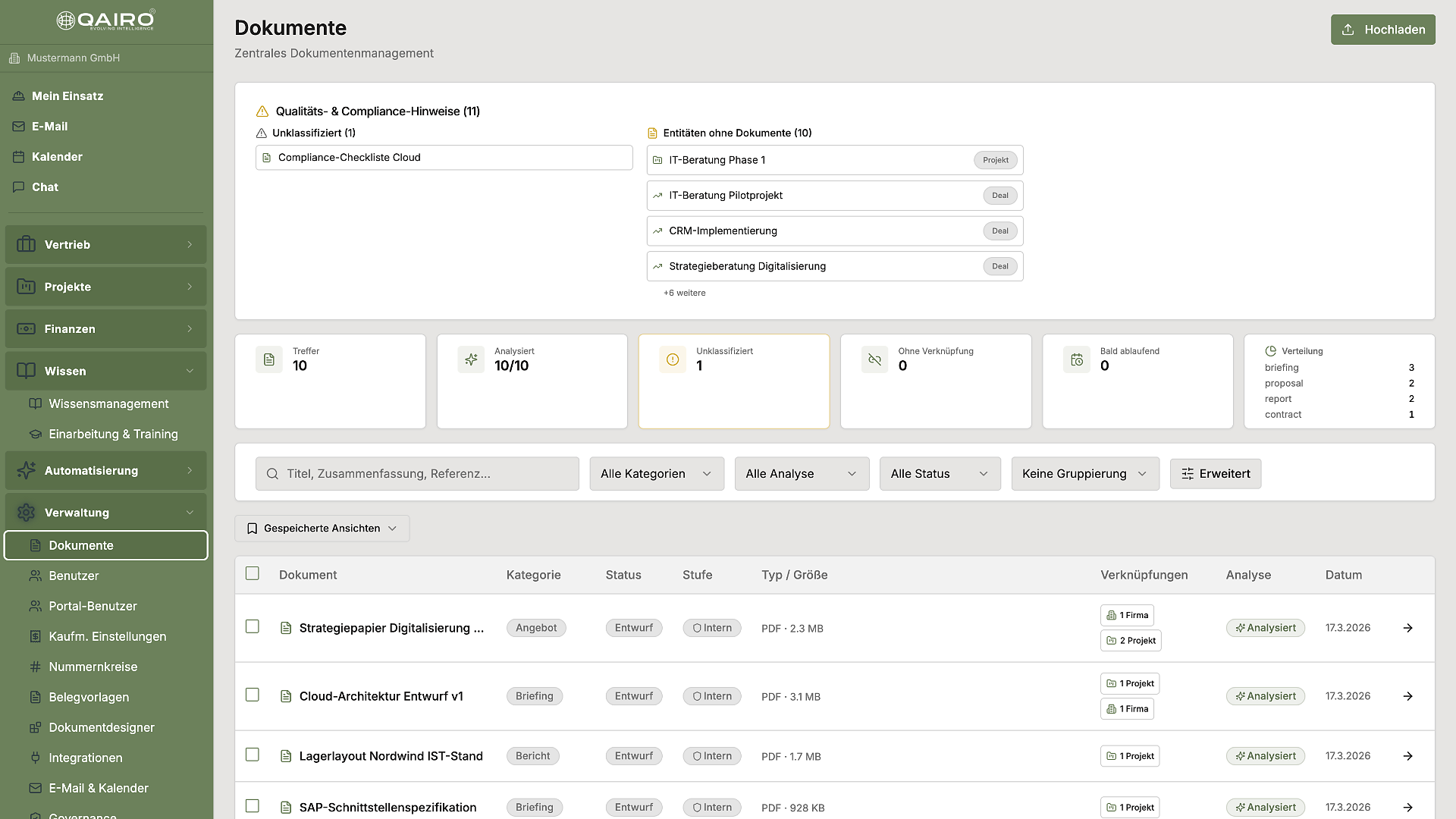Click the Automatisierung sparkle icon
The width and height of the screenshot is (1456, 819).
[27, 470]
